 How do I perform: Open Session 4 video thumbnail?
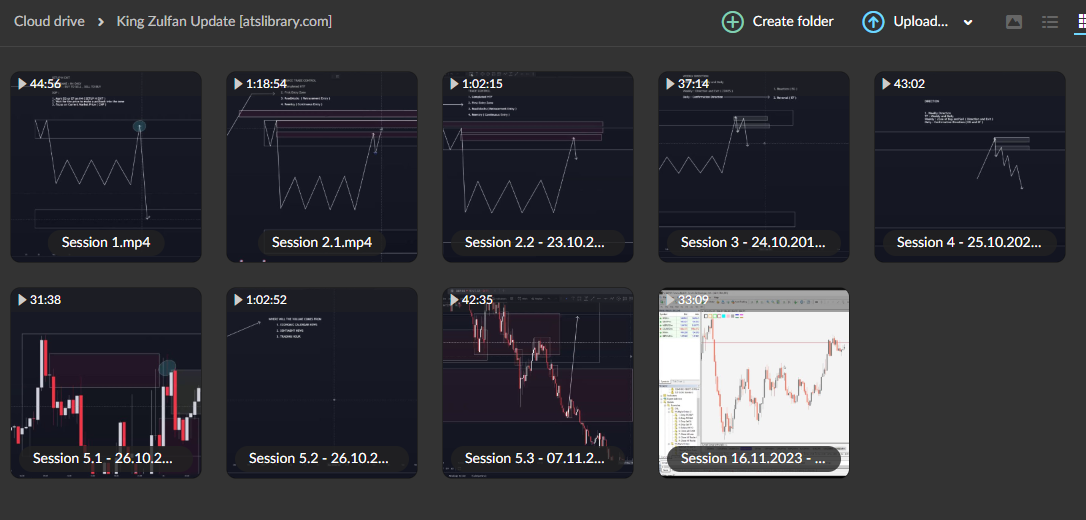click(969, 160)
